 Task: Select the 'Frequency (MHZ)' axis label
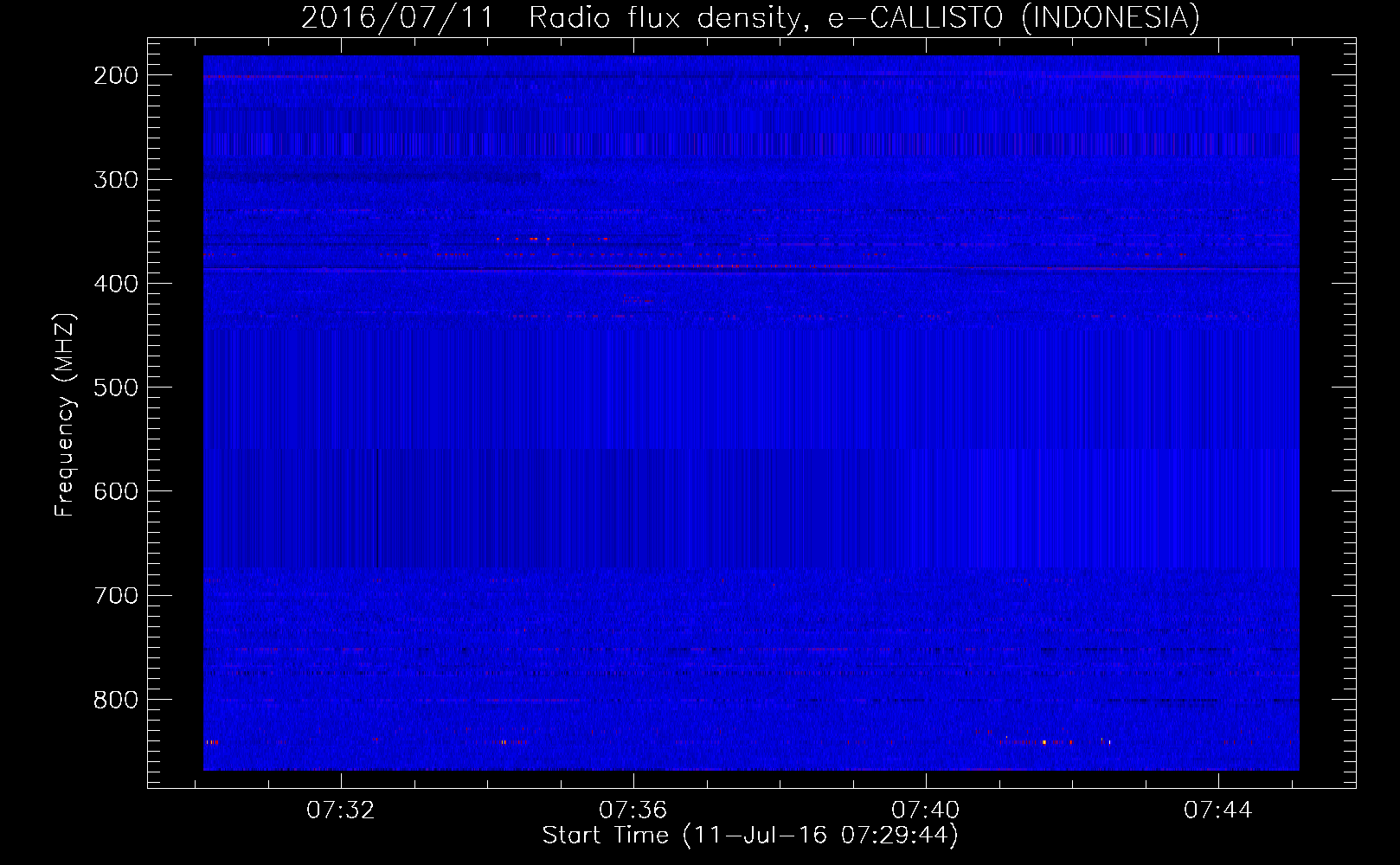[65, 414]
